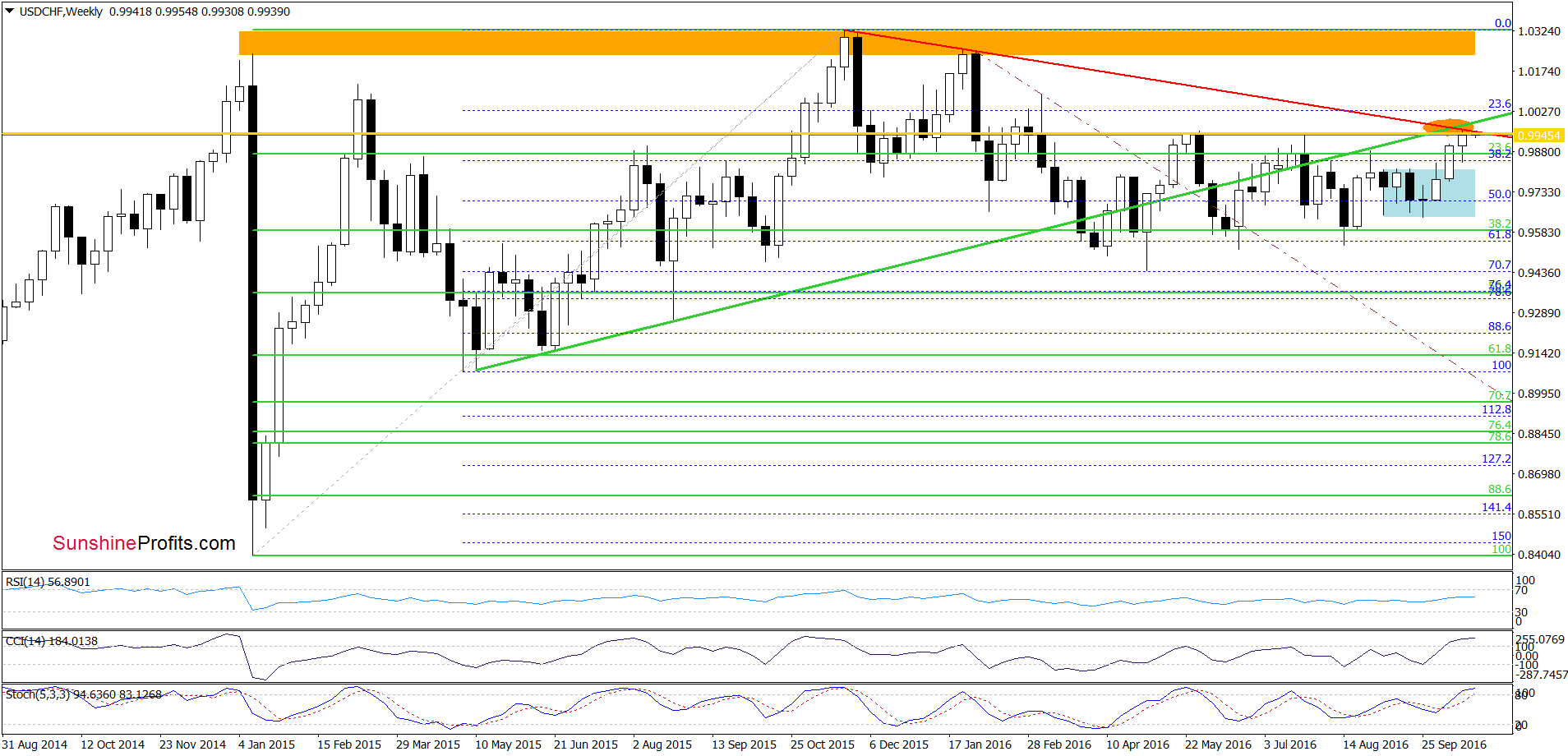Click the 0.95830 price axis value
This screenshot has height=756, width=1568.
click(x=1538, y=233)
